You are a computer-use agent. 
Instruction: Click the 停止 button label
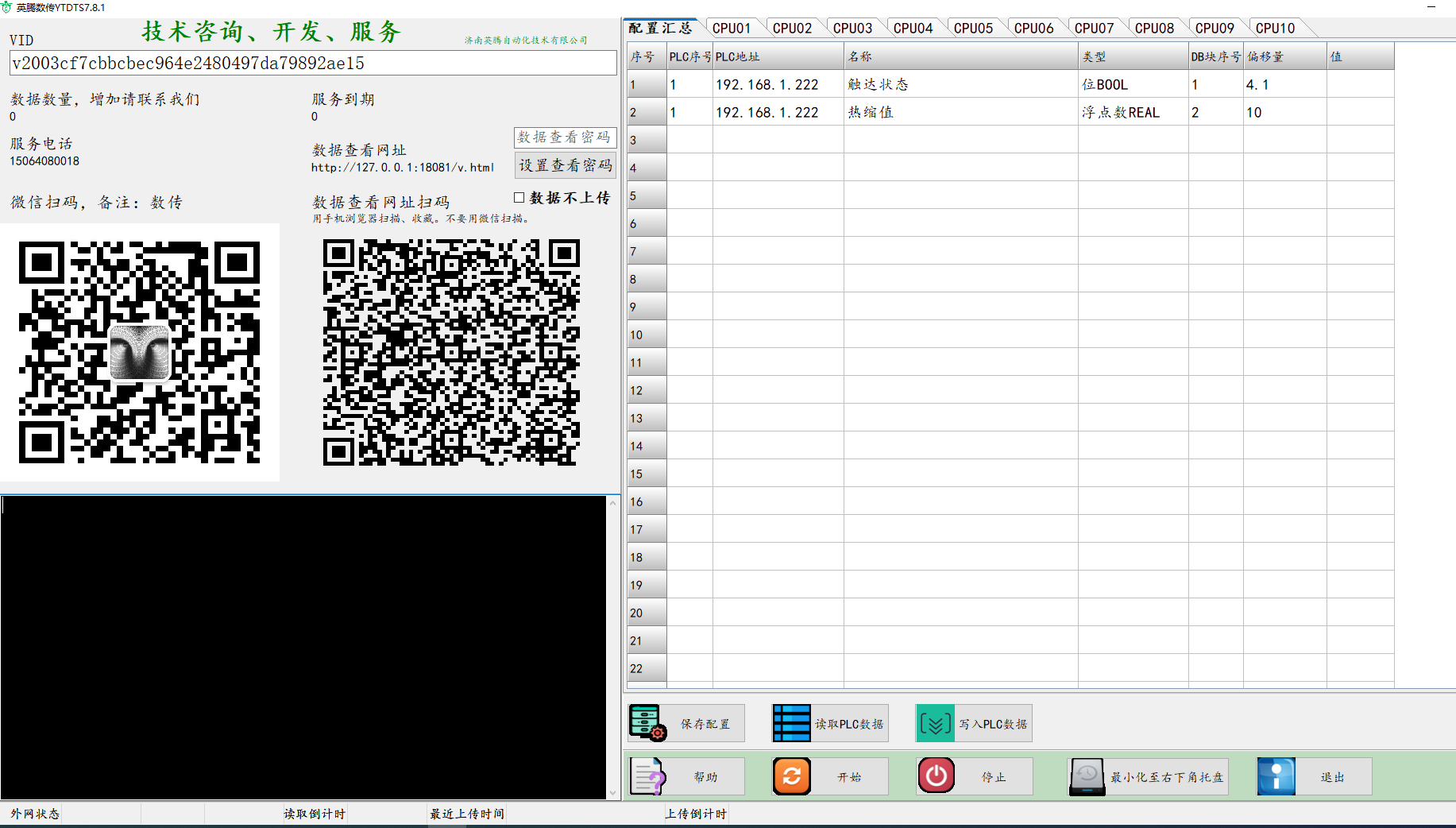click(993, 777)
